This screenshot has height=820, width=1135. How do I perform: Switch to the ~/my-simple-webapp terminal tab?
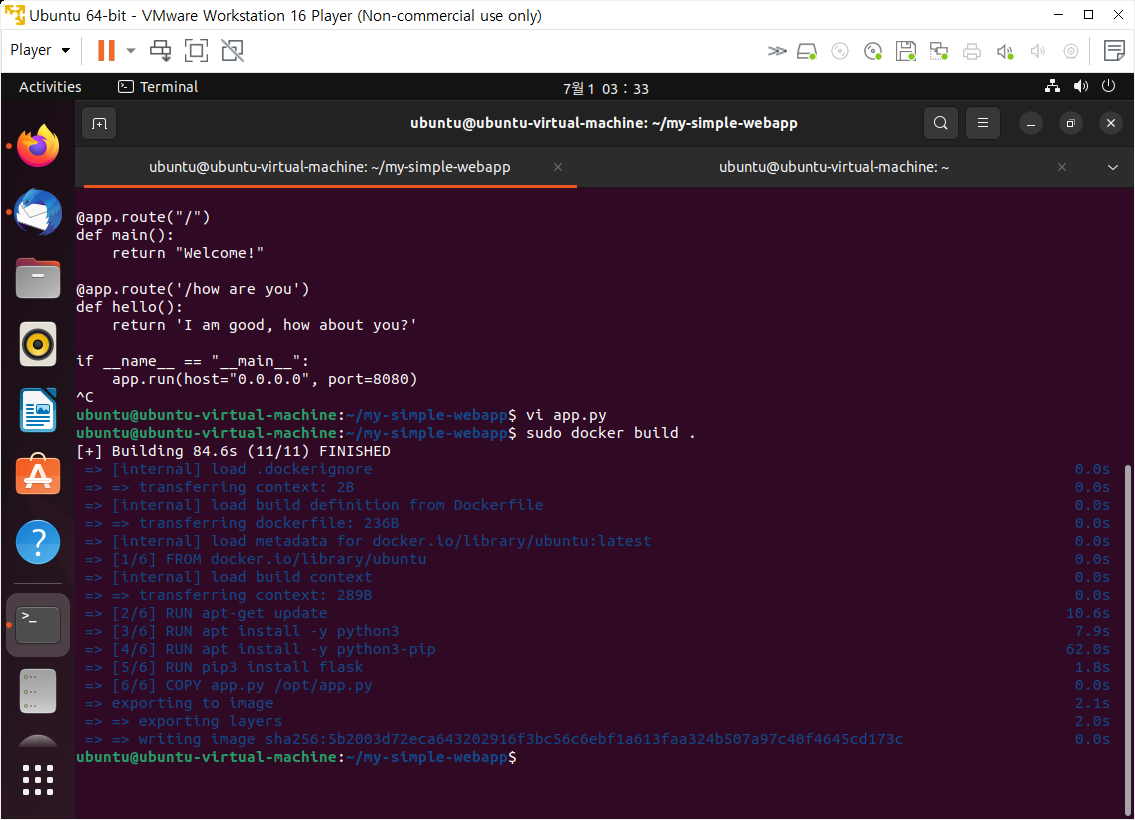click(x=329, y=167)
